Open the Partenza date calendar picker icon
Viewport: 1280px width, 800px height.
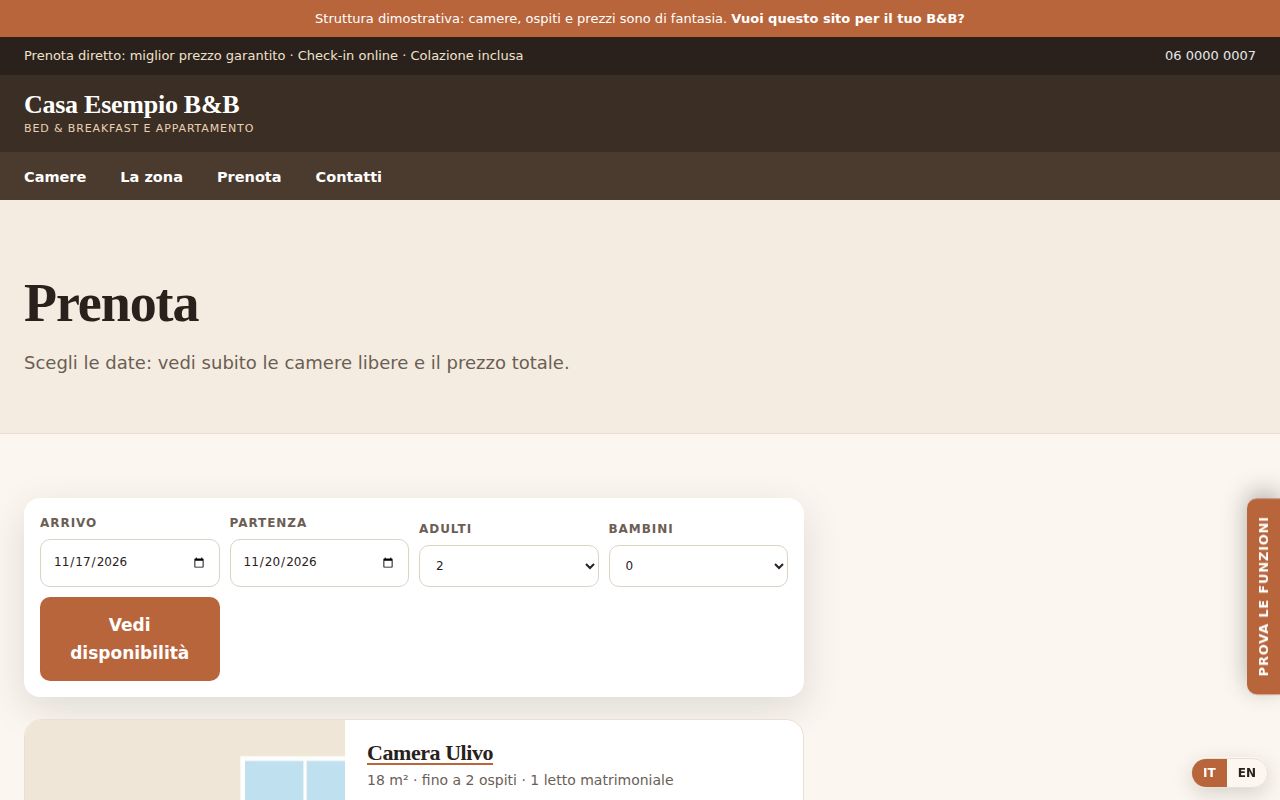click(x=388, y=562)
